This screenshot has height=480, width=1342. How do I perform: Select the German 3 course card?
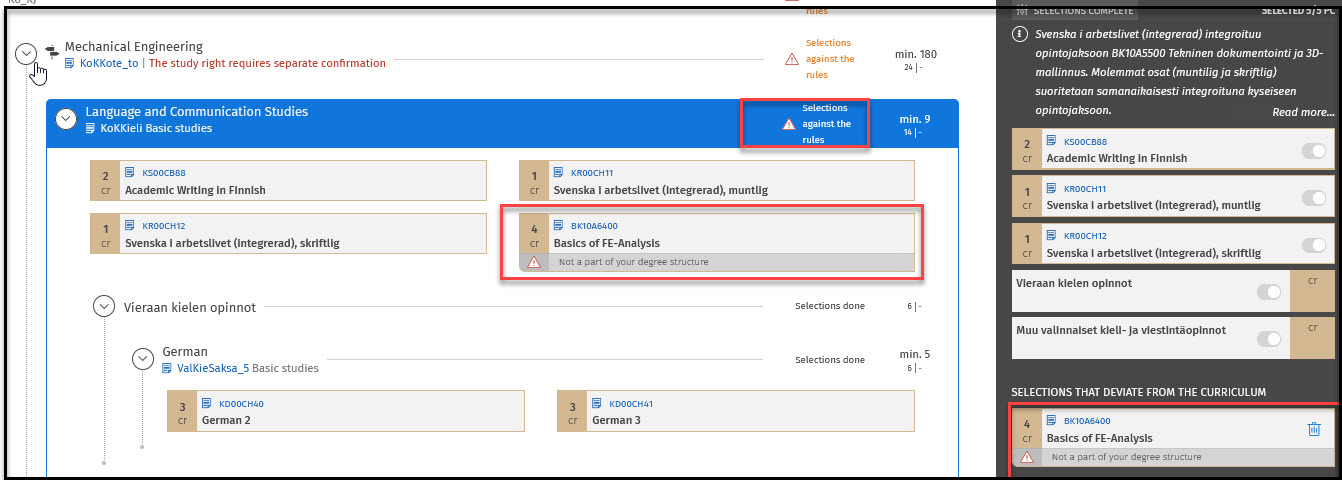point(735,412)
